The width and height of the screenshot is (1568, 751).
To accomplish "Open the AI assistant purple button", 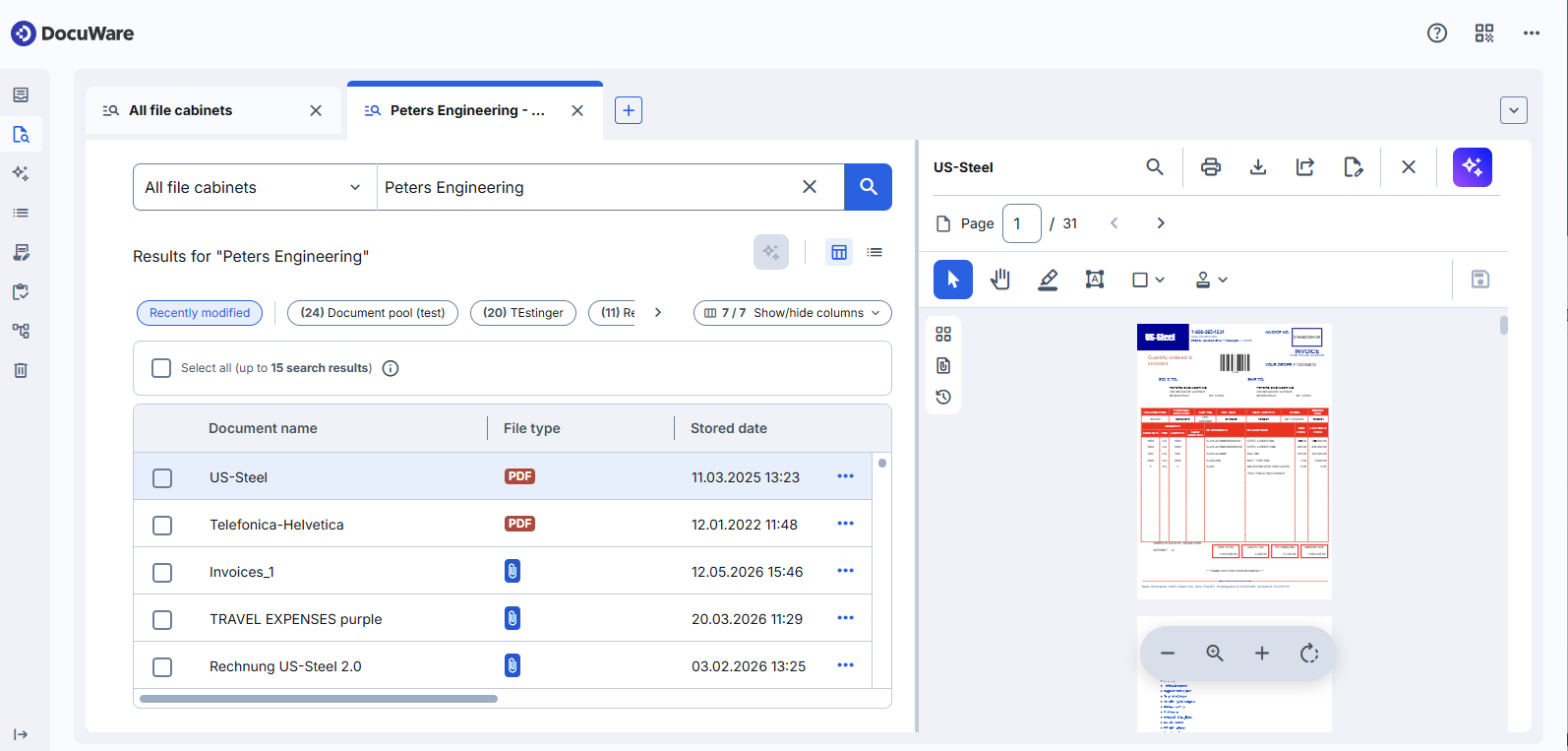I will coord(1473,167).
